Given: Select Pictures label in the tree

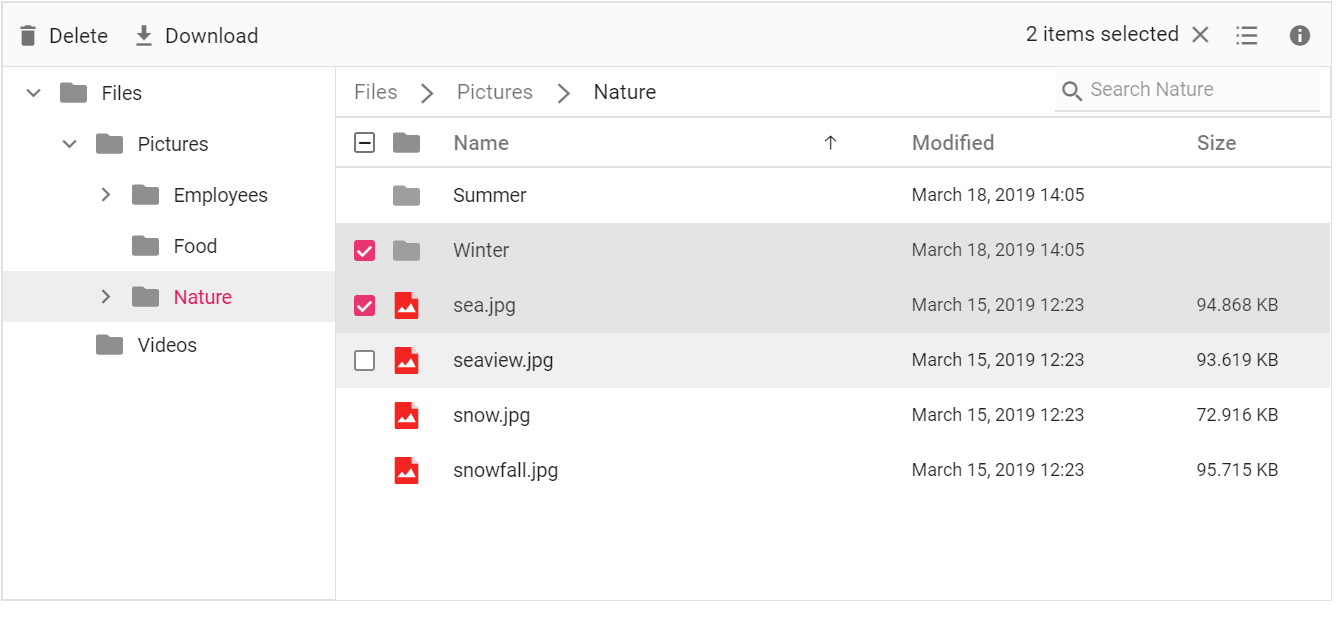Looking at the screenshot, I should (x=173, y=144).
